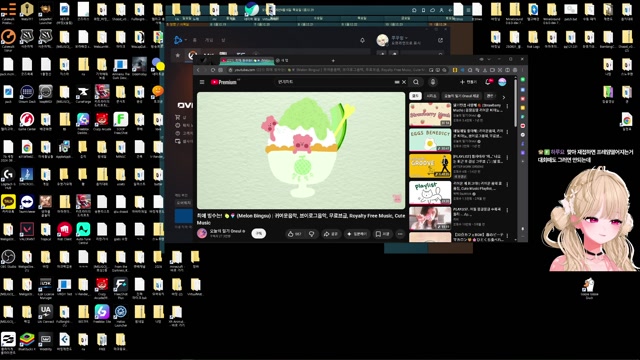Open Chrome shortcut on right desktop edge
This screenshot has height=360, width=640.
(x=627, y=122)
